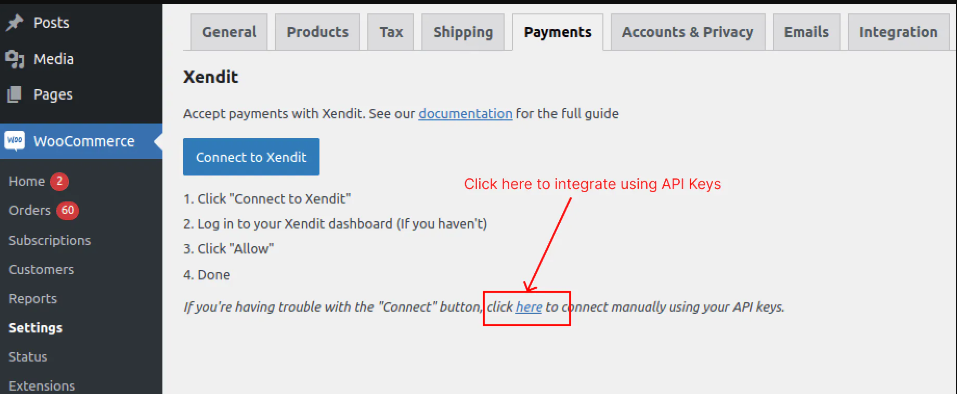Select the Tax tab

pyautogui.click(x=391, y=32)
